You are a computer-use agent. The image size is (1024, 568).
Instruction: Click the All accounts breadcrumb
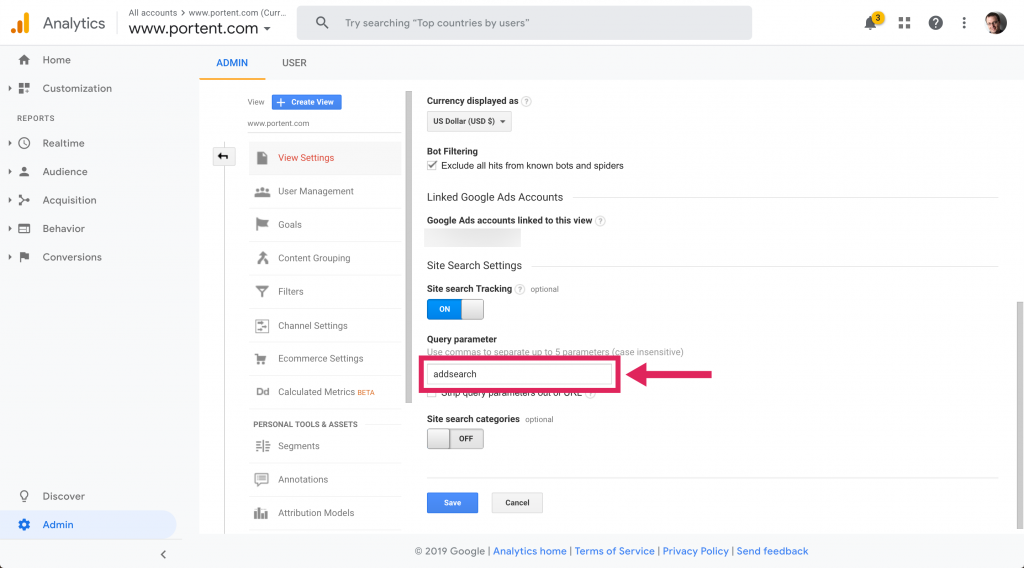pos(153,12)
